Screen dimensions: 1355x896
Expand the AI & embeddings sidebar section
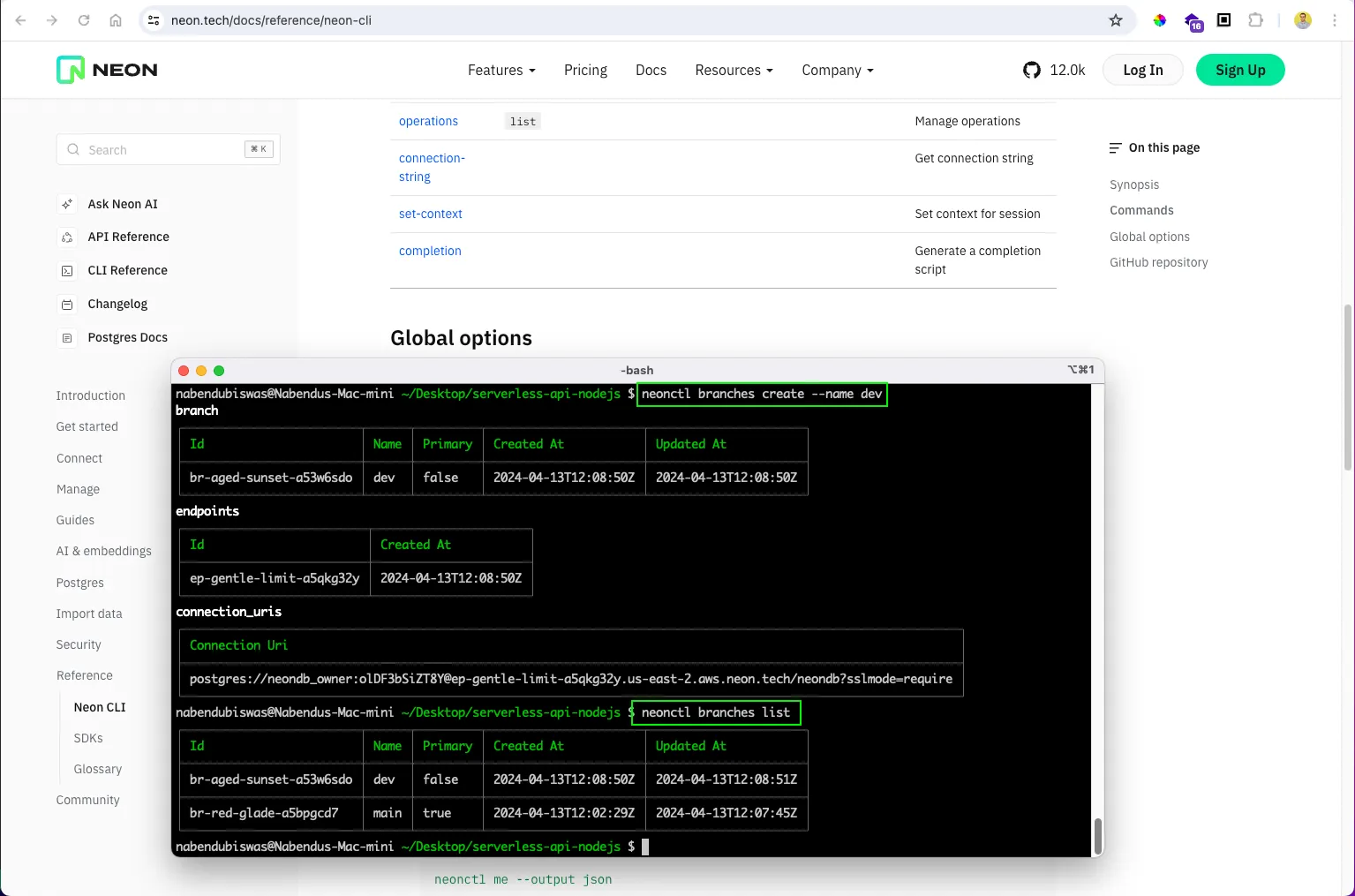104,551
